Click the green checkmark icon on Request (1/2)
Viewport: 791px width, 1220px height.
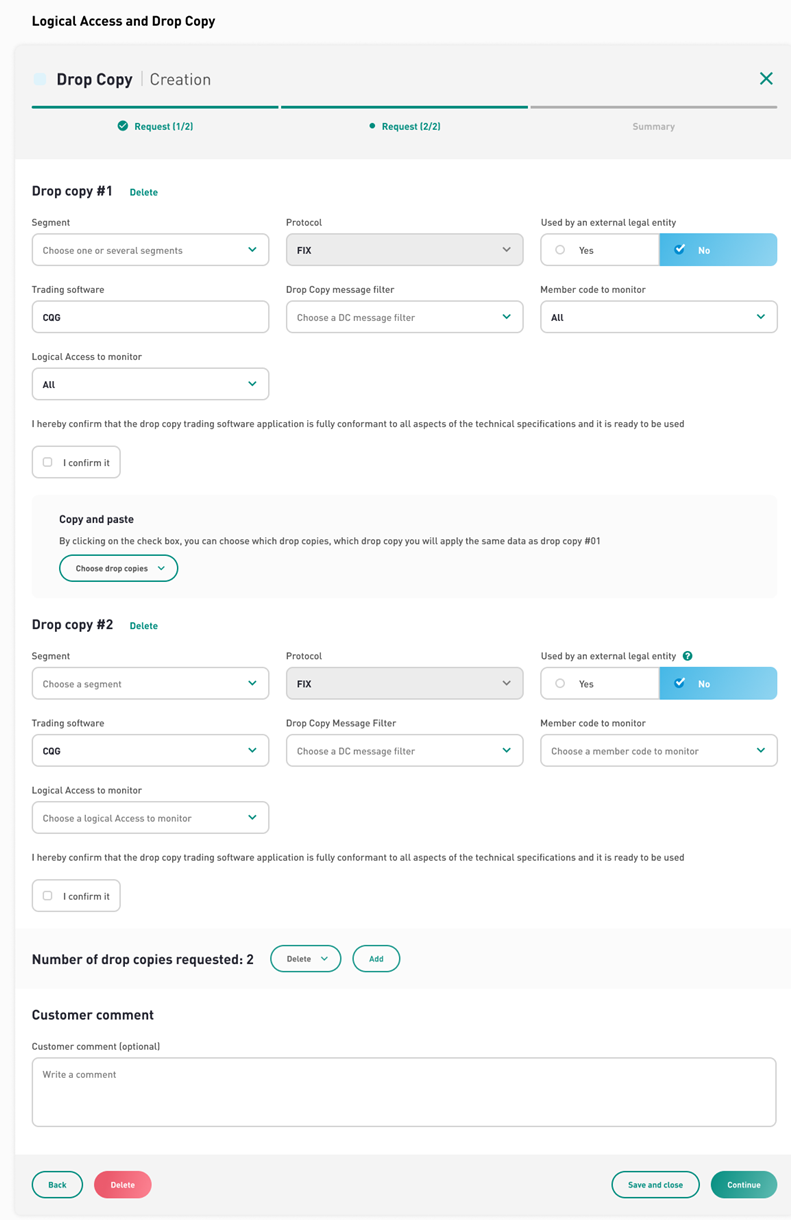tap(123, 126)
